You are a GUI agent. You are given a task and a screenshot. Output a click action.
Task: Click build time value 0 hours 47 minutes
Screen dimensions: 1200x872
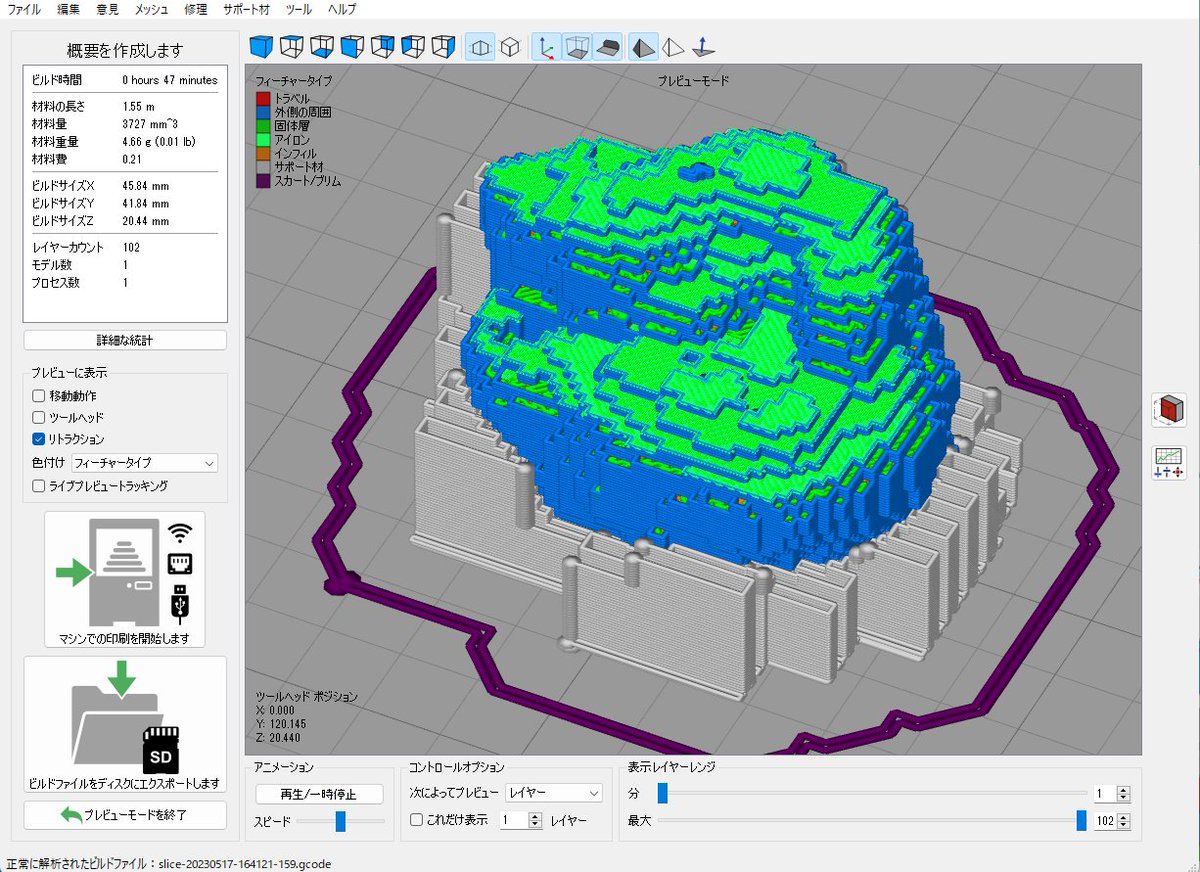(x=170, y=80)
